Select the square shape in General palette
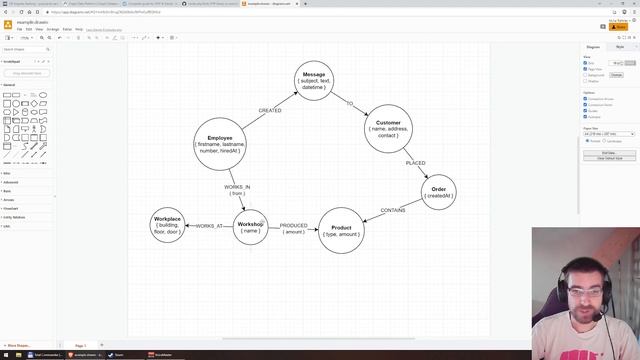 [7, 104]
